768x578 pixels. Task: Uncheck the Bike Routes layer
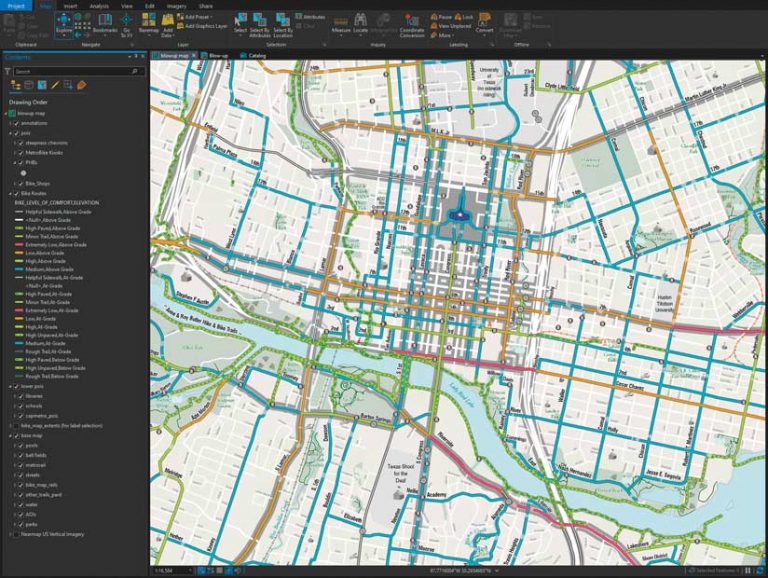[x=16, y=193]
